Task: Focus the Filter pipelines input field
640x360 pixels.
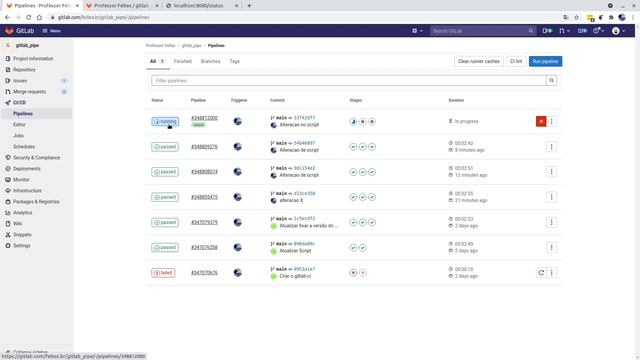Action: coord(349,80)
